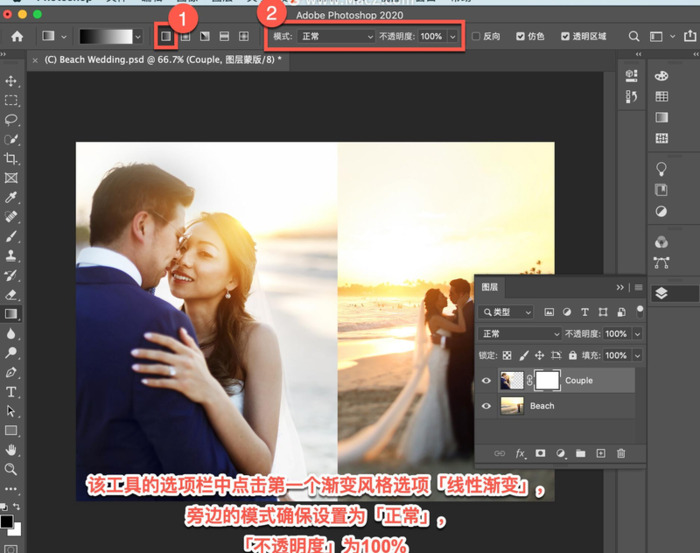The height and width of the screenshot is (553, 700).
Task: Toggle lock position in Layers panel
Action: [539, 355]
